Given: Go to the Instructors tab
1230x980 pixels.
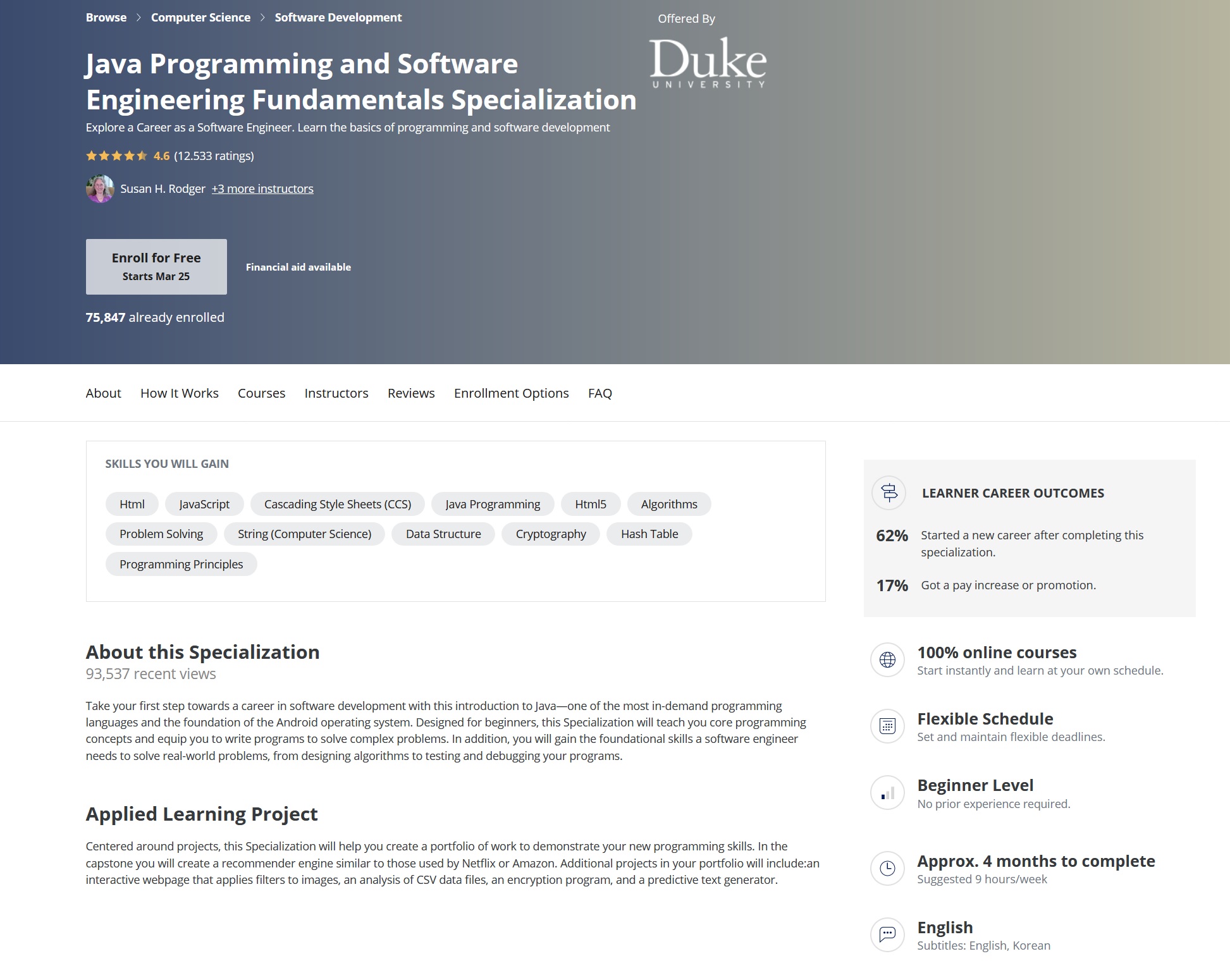Looking at the screenshot, I should (336, 393).
